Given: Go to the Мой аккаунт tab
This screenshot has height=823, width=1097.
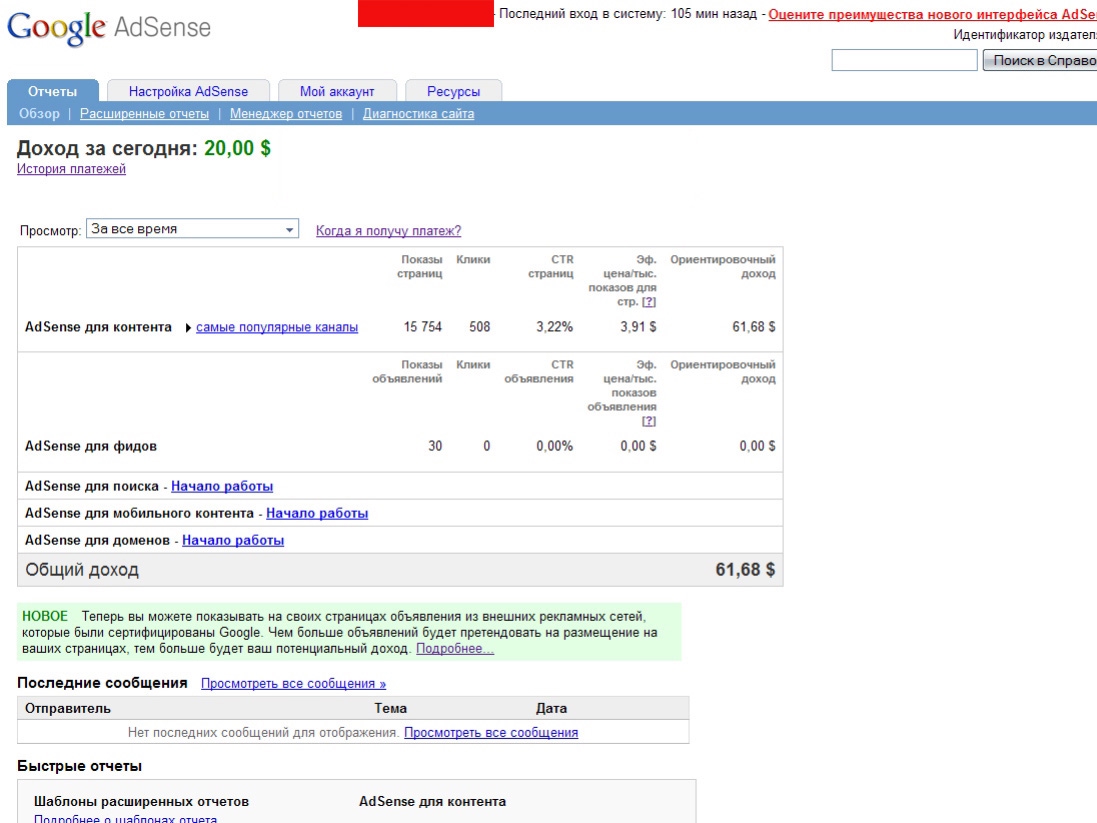Looking at the screenshot, I should (x=337, y=91).
